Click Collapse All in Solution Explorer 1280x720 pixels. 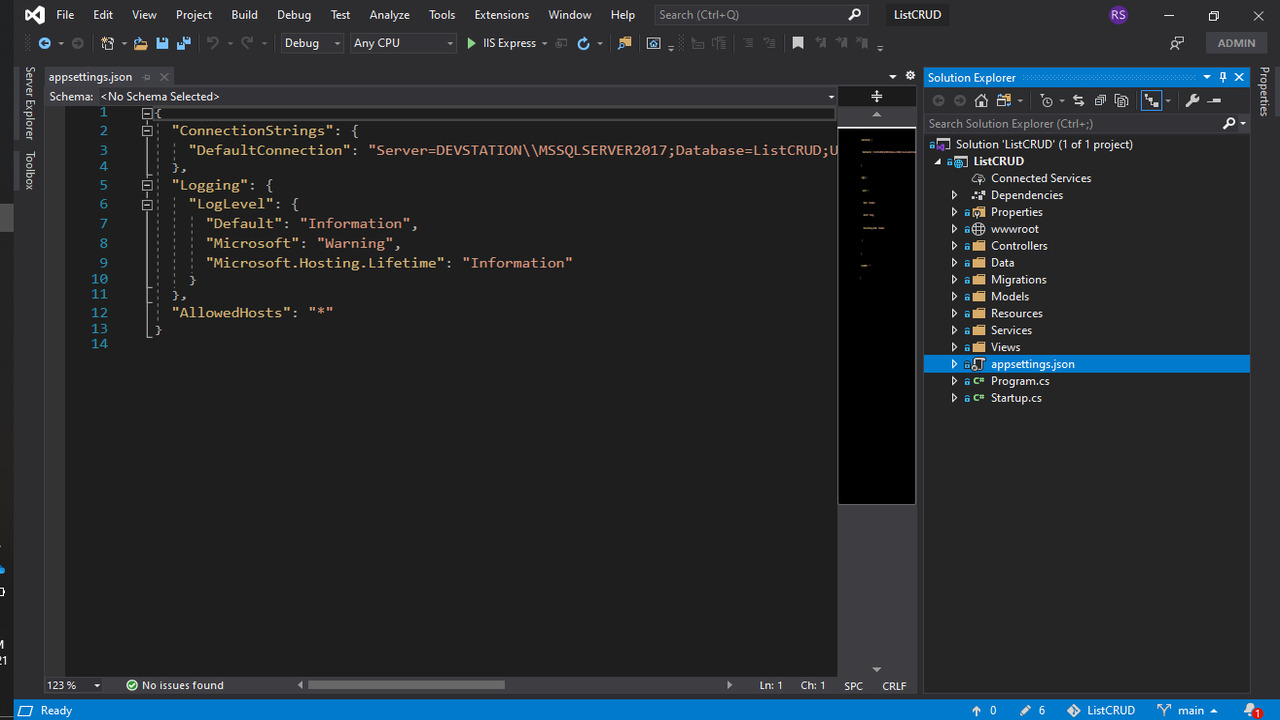[x=1100, y=101]
